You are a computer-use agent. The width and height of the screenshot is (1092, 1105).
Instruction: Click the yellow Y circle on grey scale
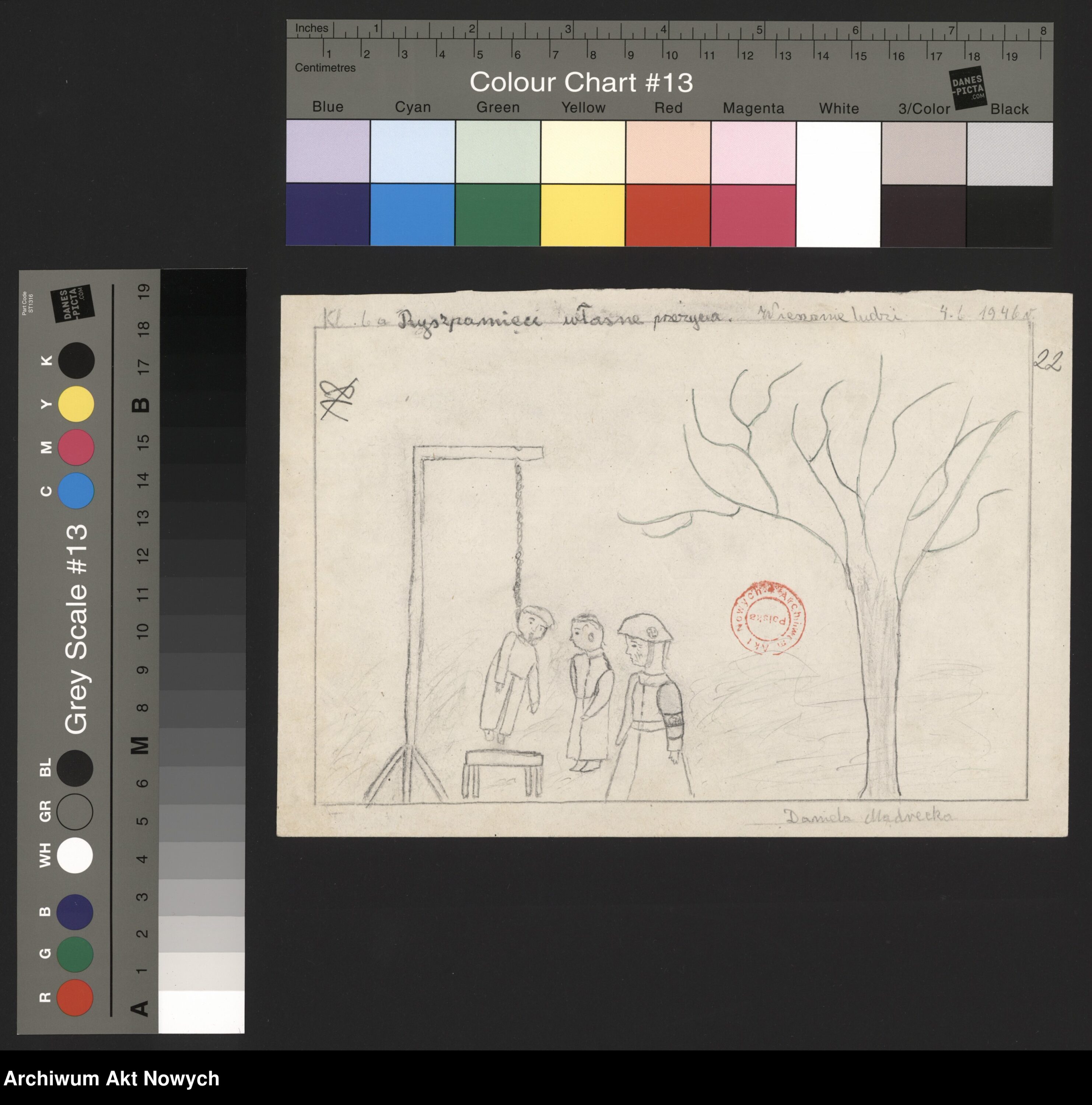76,404
